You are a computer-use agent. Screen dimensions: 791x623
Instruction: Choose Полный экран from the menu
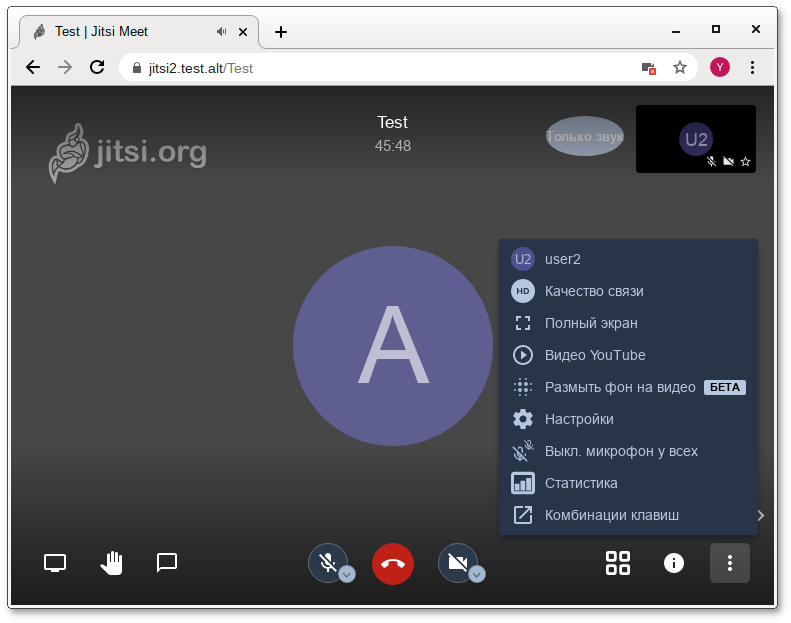coord(629,323)
